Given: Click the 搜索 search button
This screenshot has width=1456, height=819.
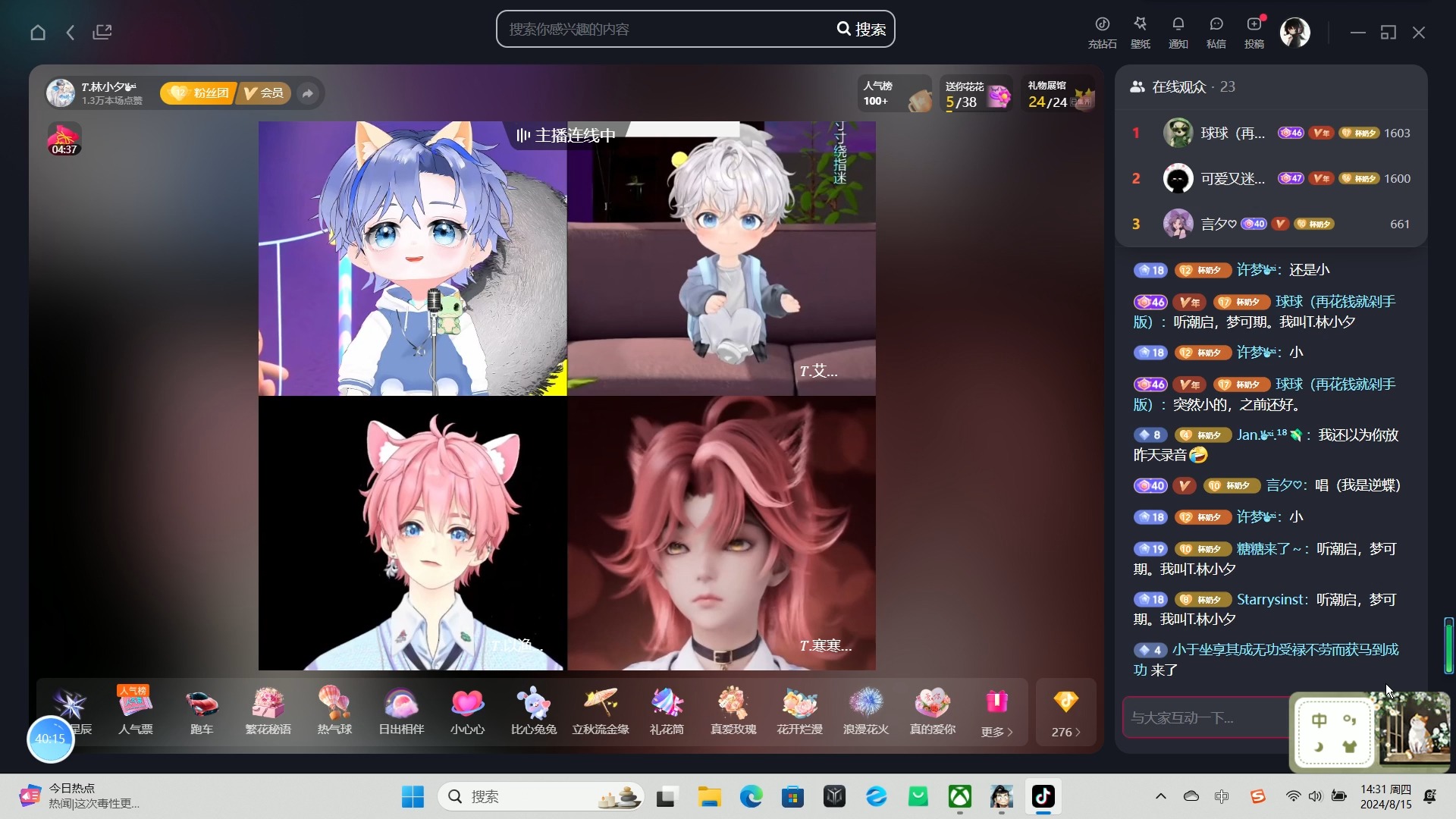Looking at the screenshot, I should tap(861, 29).
